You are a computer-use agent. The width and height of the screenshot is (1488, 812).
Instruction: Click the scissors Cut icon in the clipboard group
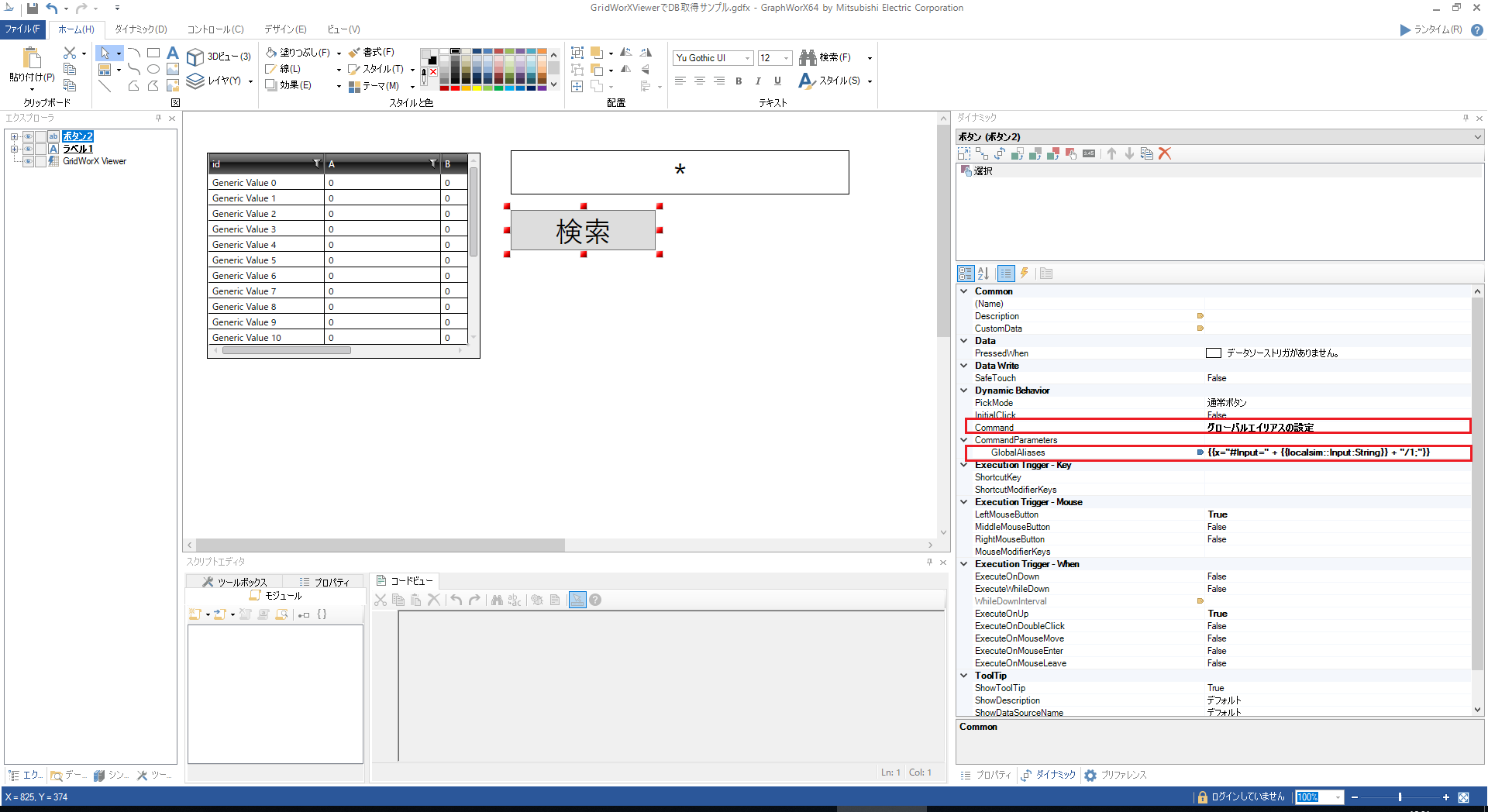point(70,53)
